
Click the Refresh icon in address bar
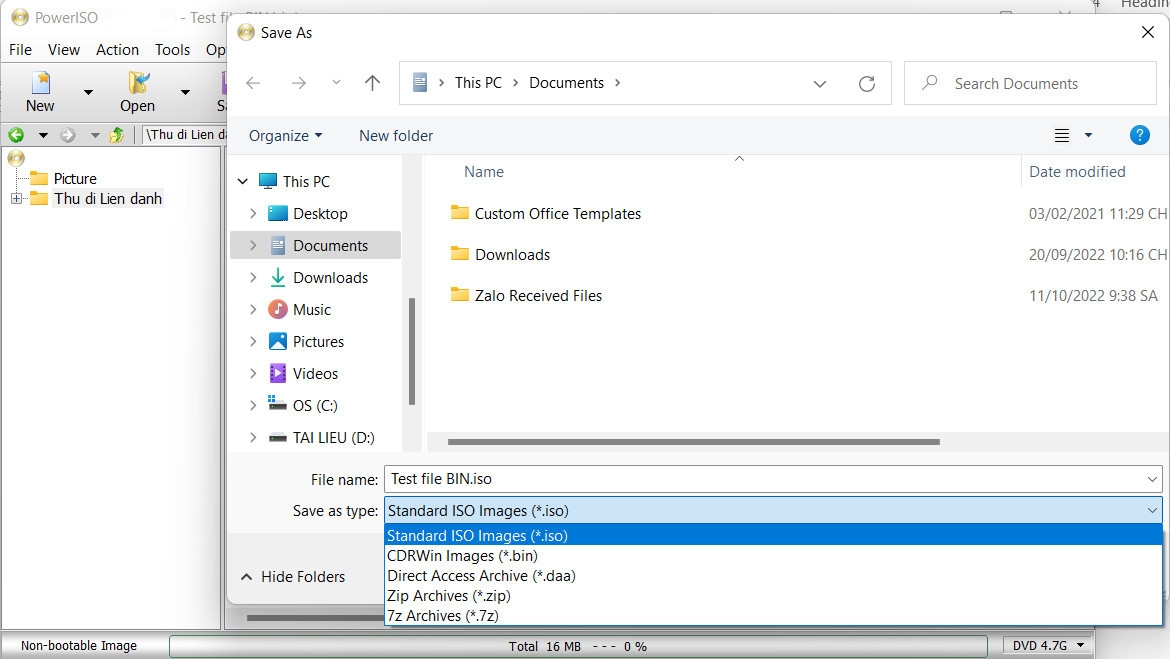coord(866,84)
